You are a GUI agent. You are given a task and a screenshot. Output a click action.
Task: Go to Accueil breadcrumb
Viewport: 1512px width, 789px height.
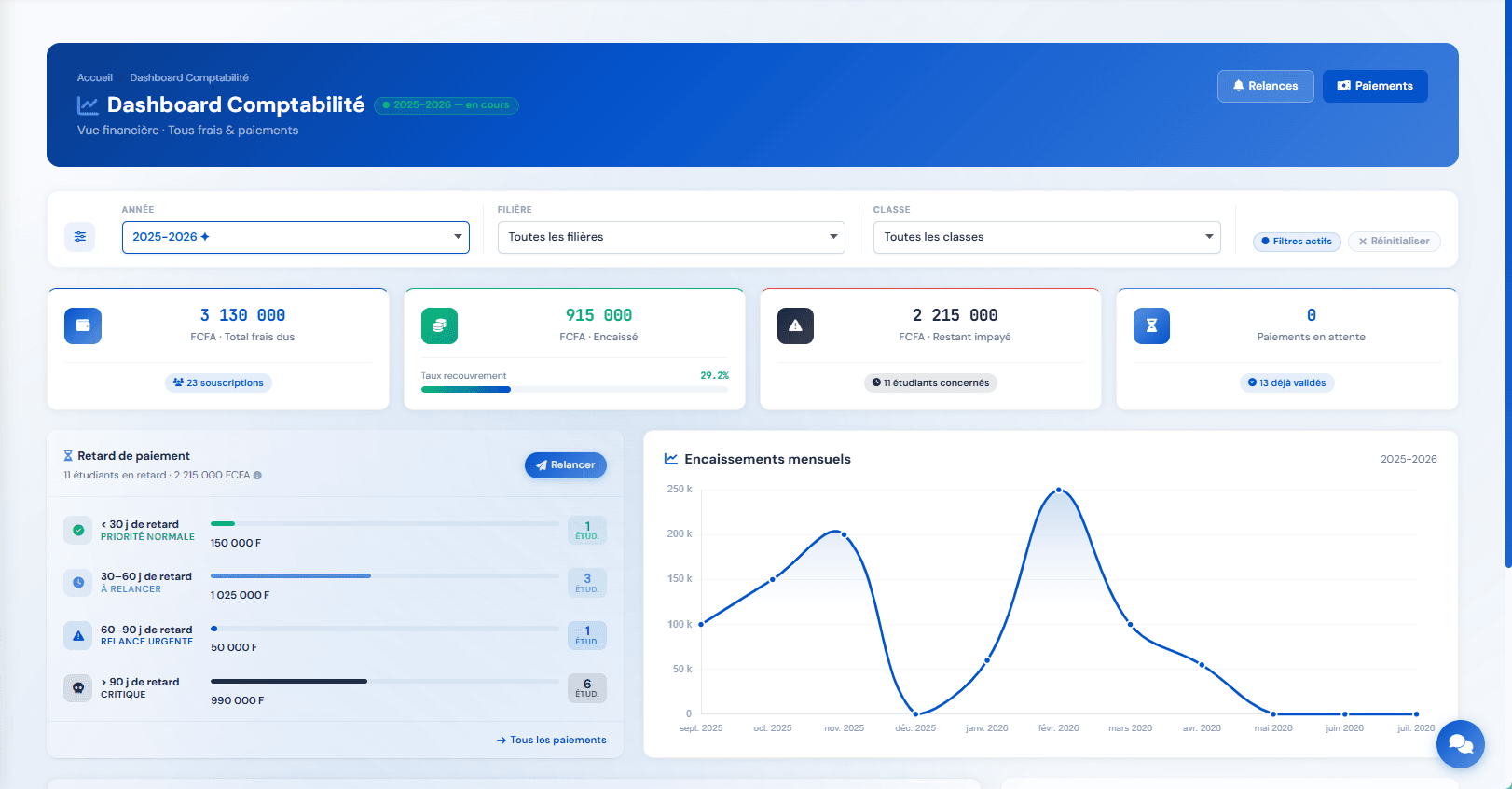click(95, 77)
